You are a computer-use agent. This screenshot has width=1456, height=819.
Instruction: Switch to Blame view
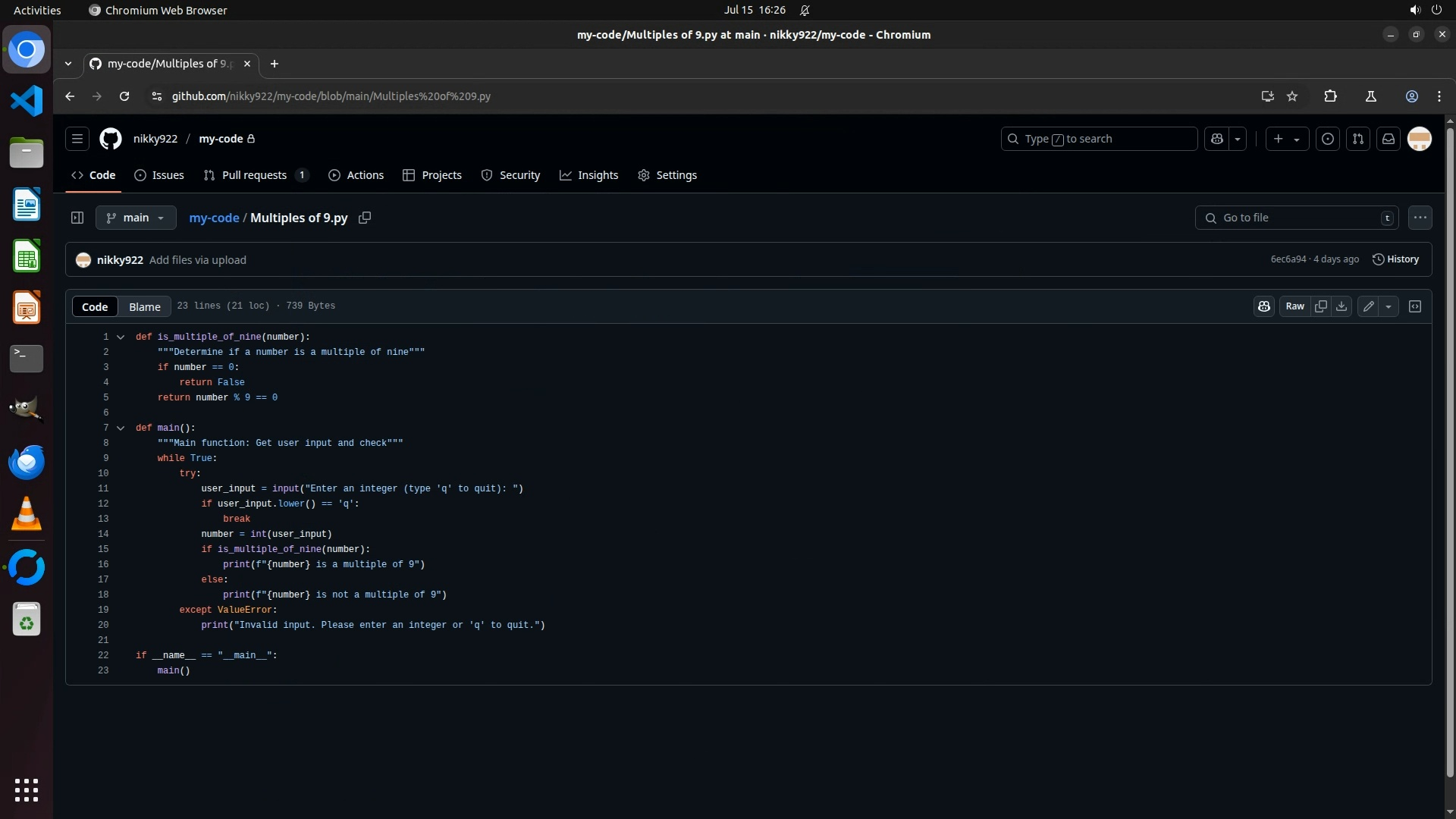click(144, 306)
